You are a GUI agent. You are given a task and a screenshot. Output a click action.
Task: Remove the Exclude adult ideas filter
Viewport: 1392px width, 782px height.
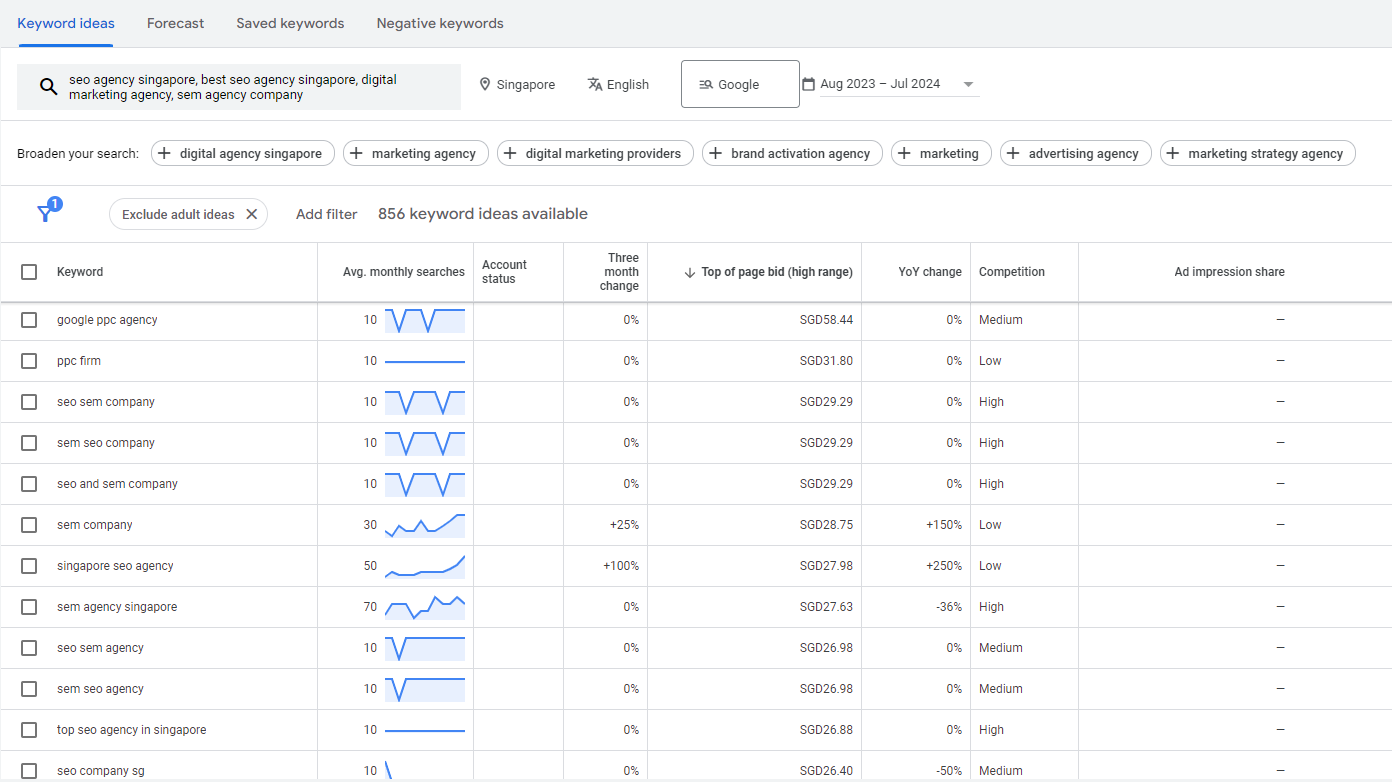(x=252, y=214)
